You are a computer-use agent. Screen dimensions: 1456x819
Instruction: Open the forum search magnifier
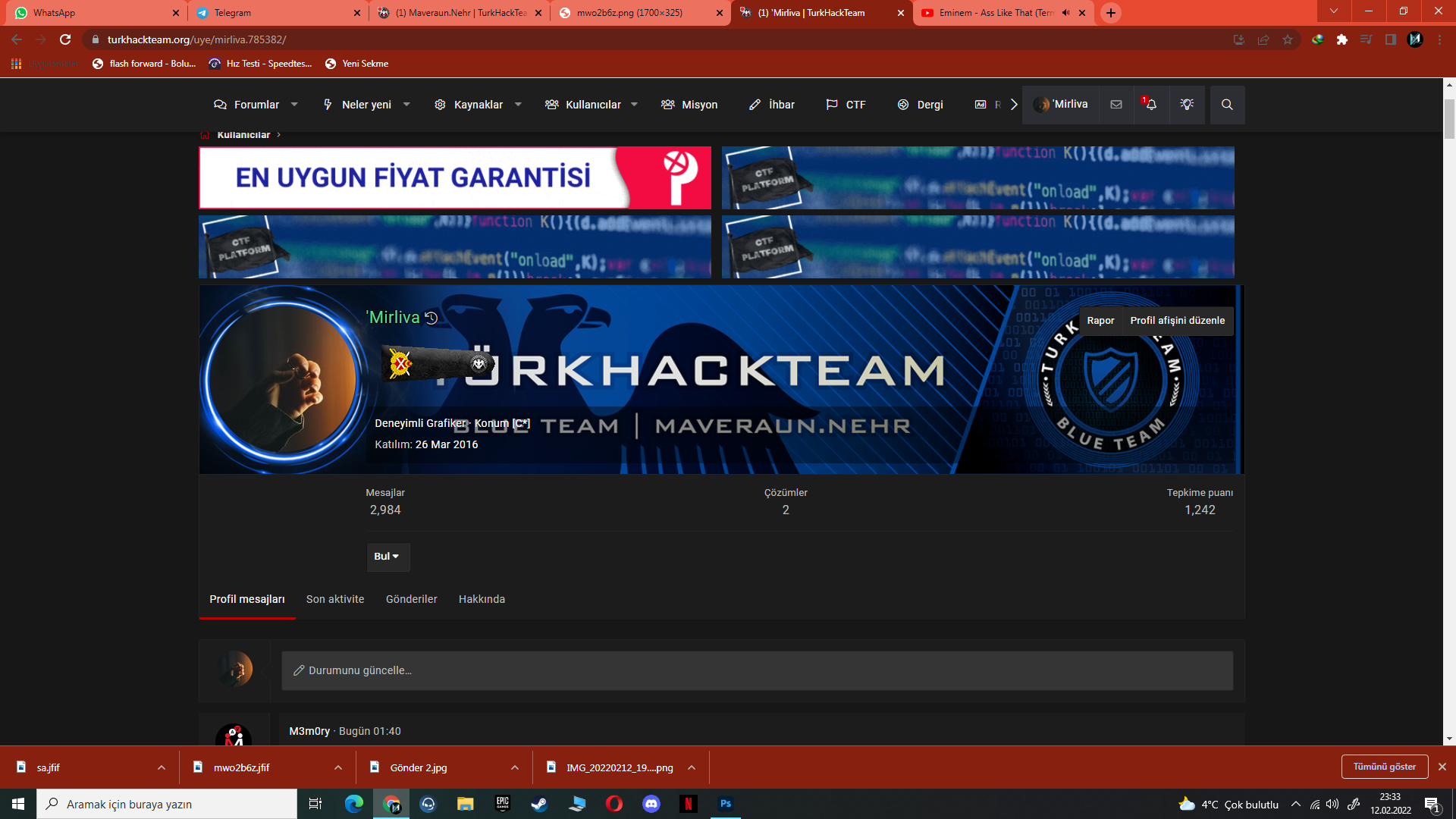click(x=1227, y=105)
